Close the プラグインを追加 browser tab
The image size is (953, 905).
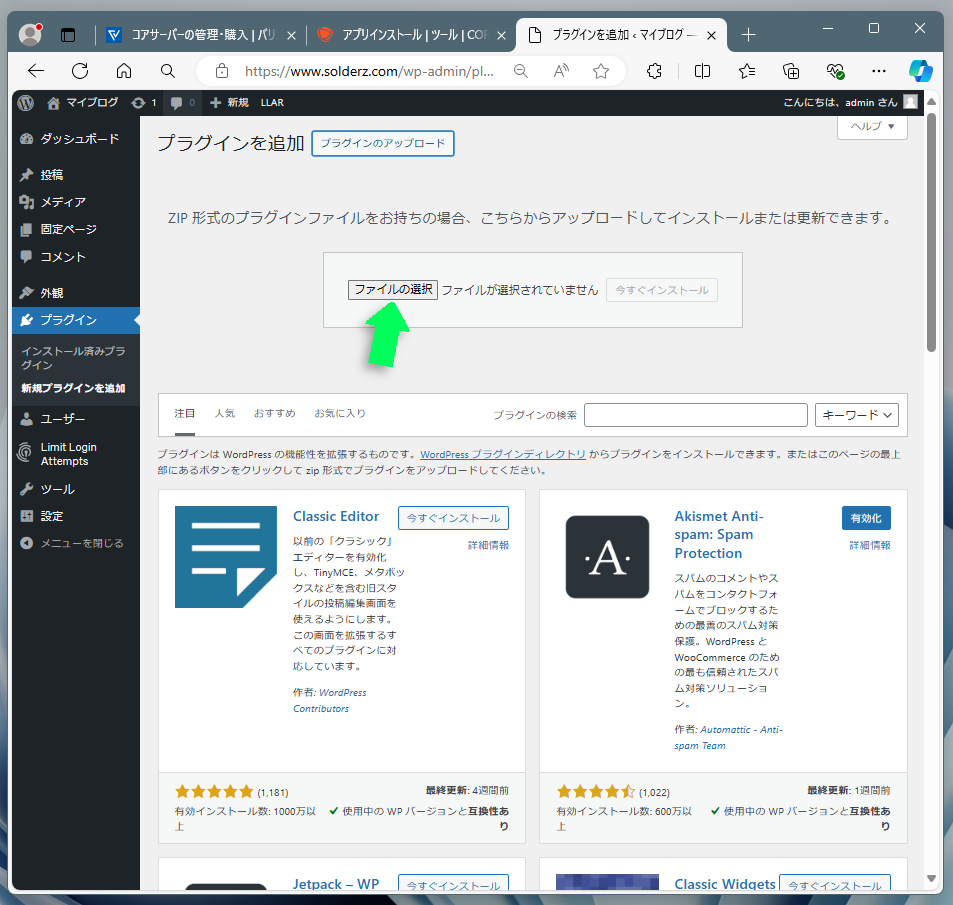[x=711, y=36]
